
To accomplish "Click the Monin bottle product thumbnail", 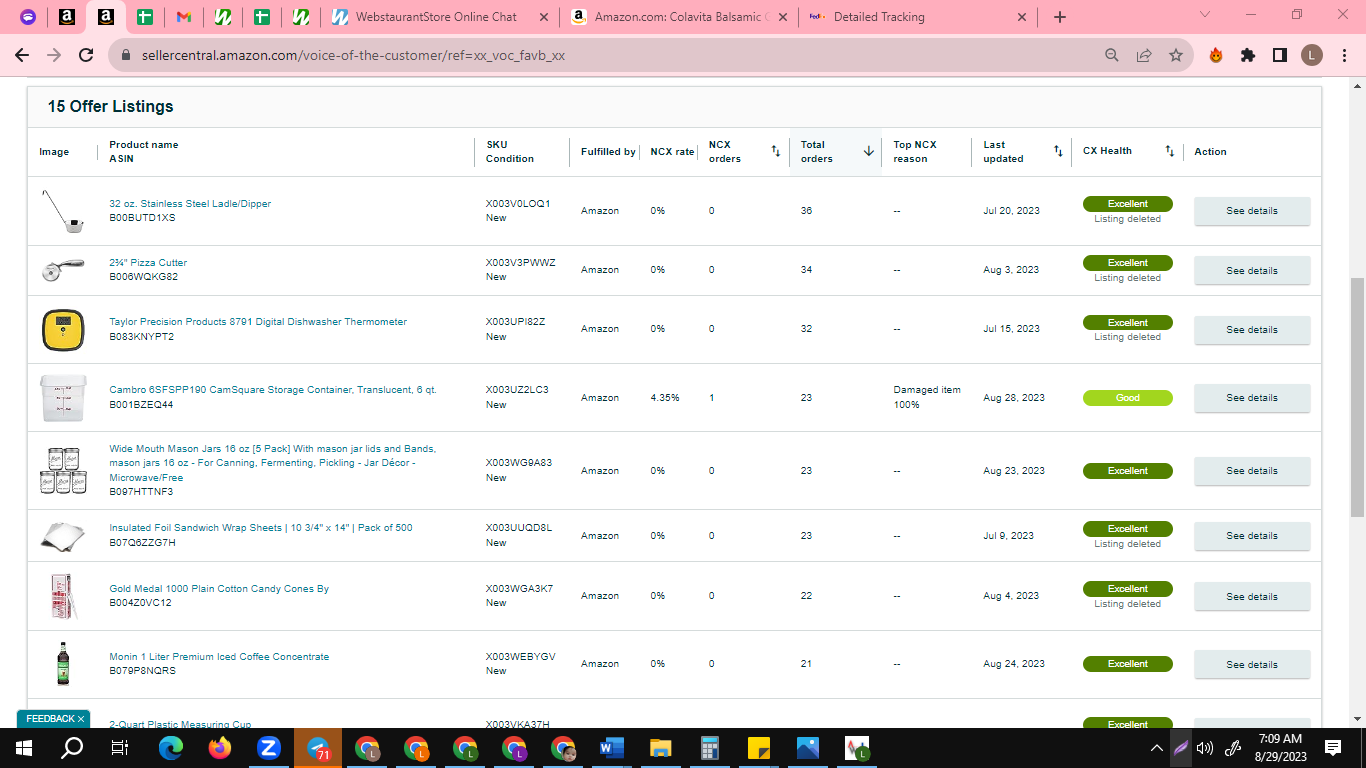I will click(x=63, y=664).
